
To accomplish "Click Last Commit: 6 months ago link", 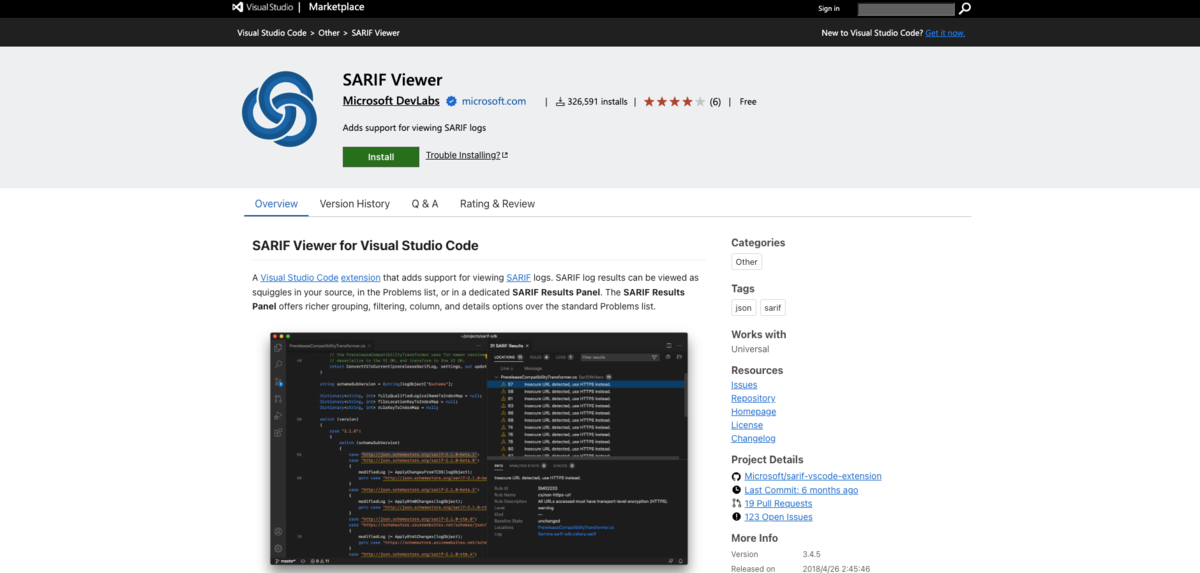I will pyautogui.click(x=801, y=490).
